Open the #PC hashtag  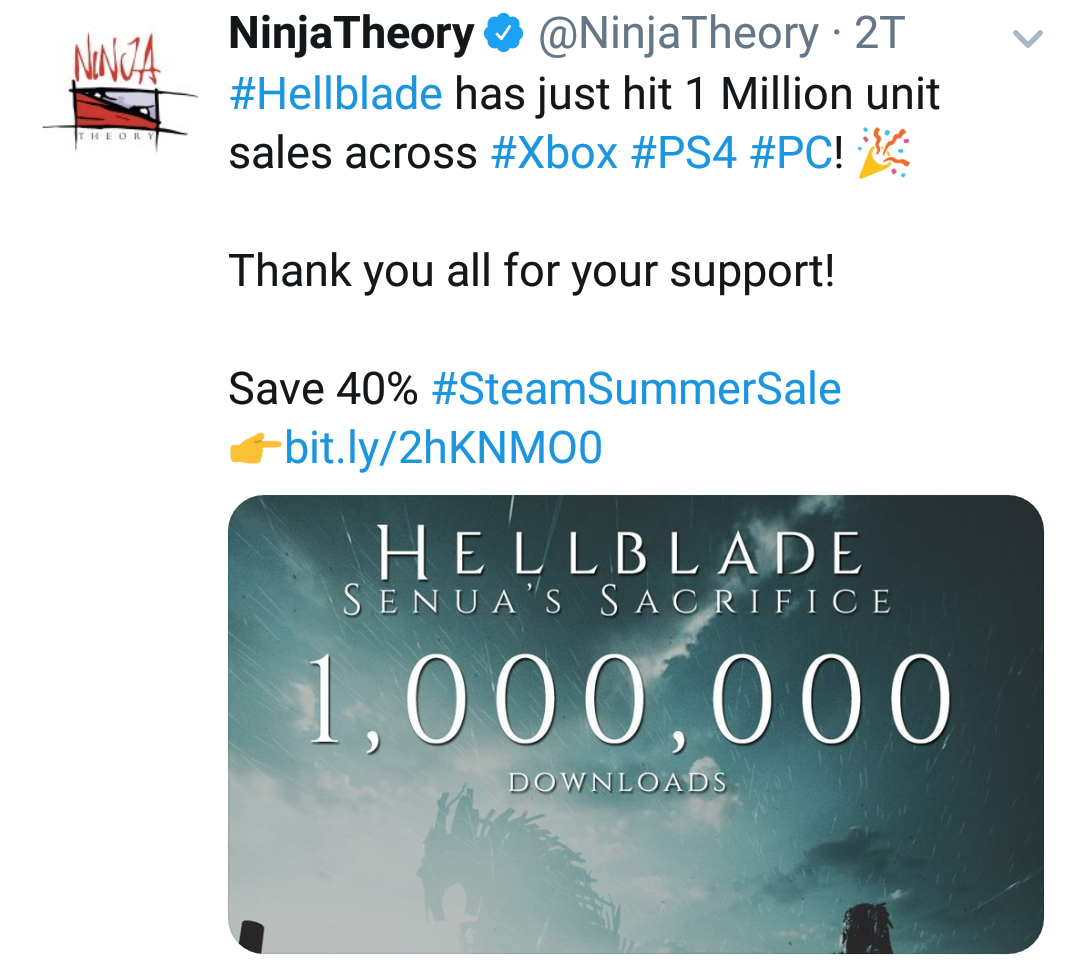[789, 153]
